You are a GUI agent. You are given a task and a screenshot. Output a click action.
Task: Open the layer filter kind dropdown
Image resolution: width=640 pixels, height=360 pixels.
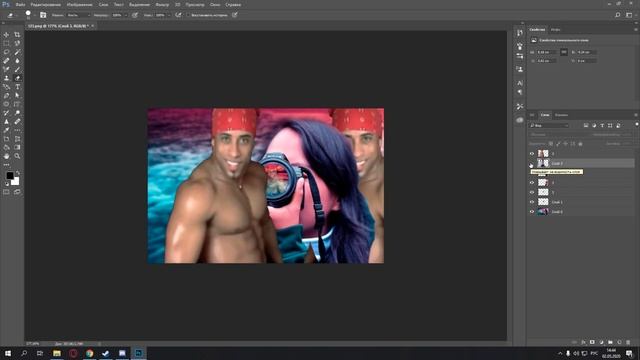coord(549,126)
